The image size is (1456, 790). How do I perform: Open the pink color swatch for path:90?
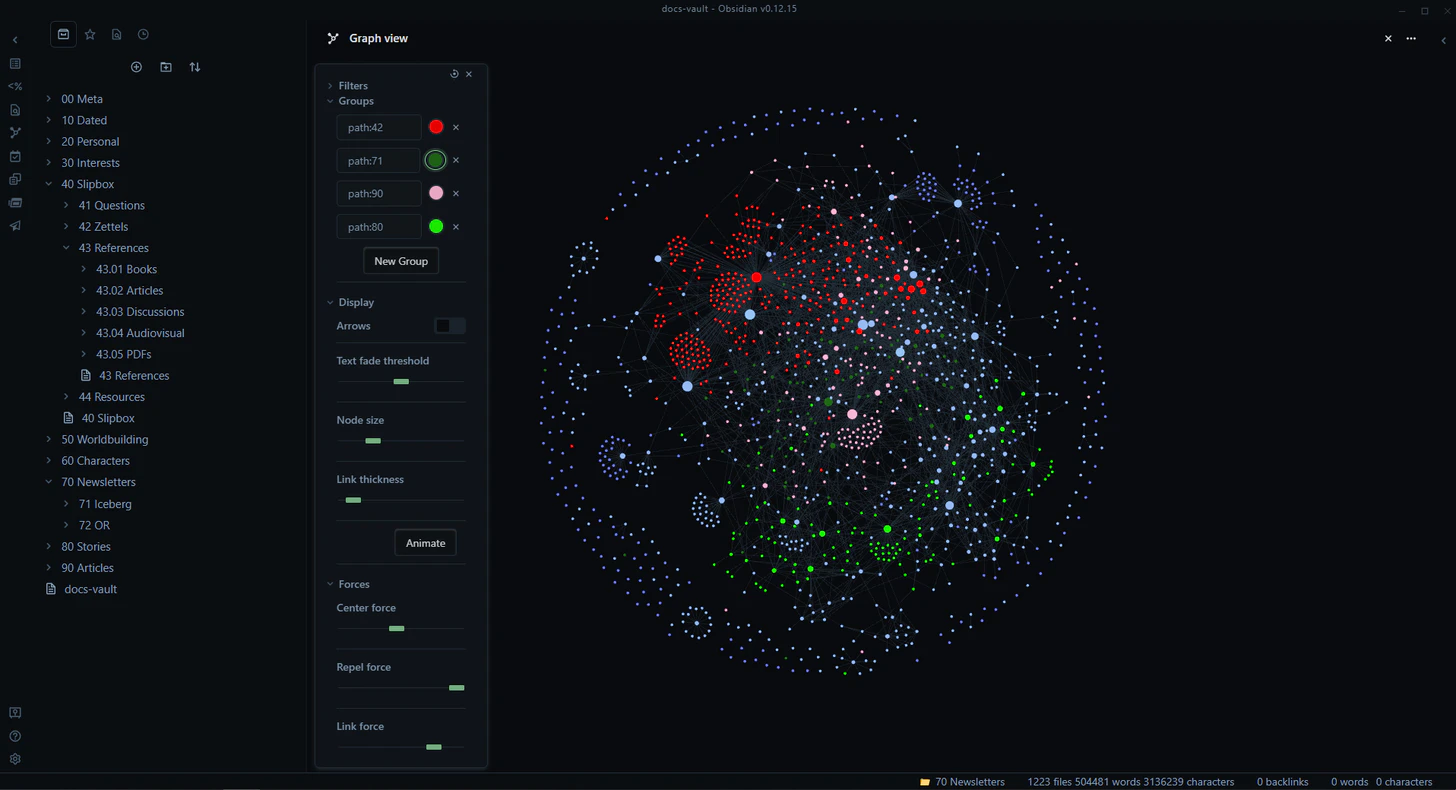click(x=436, y=193)
